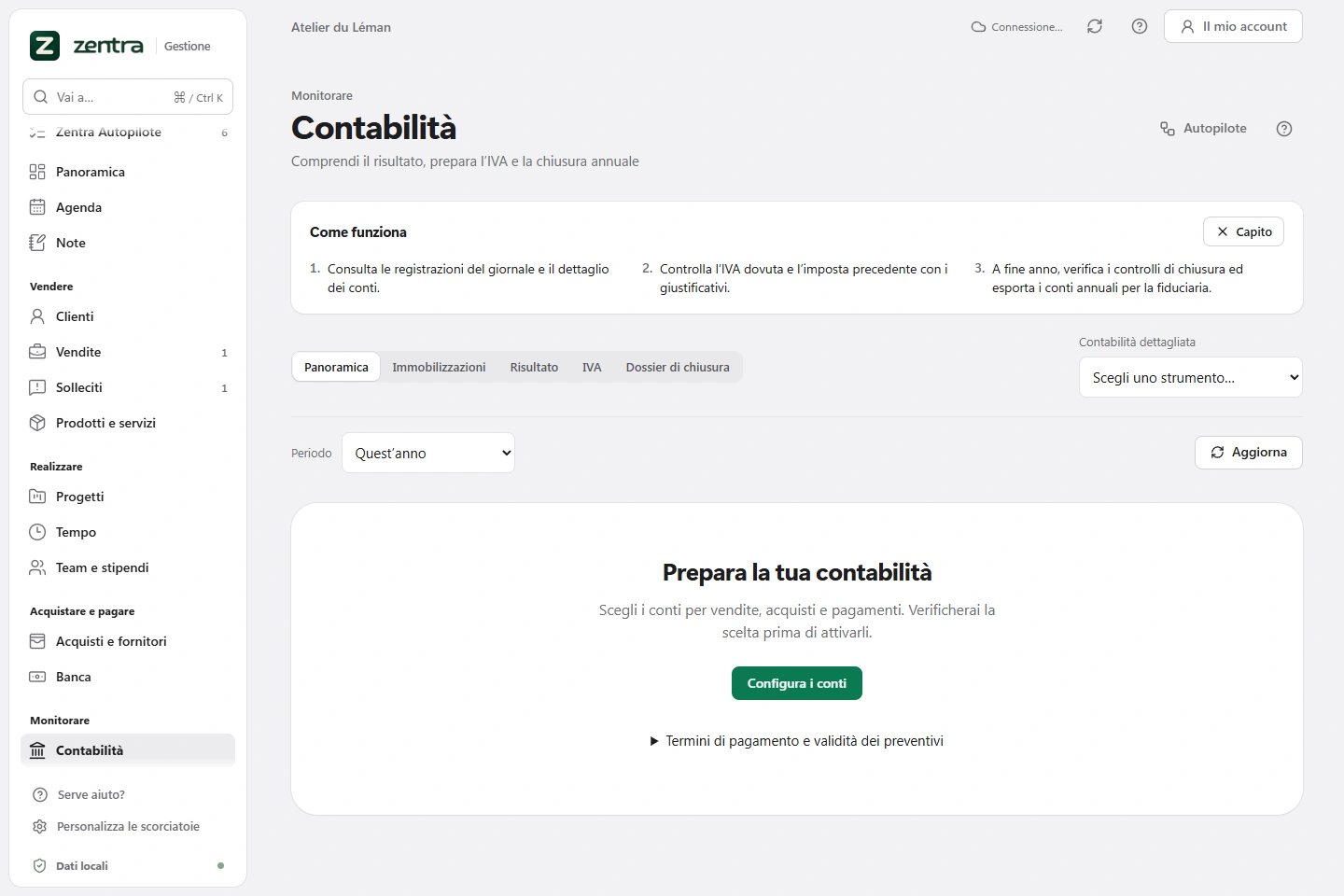Open Panoramica dashboard icon in sidebar

[37, 172]
